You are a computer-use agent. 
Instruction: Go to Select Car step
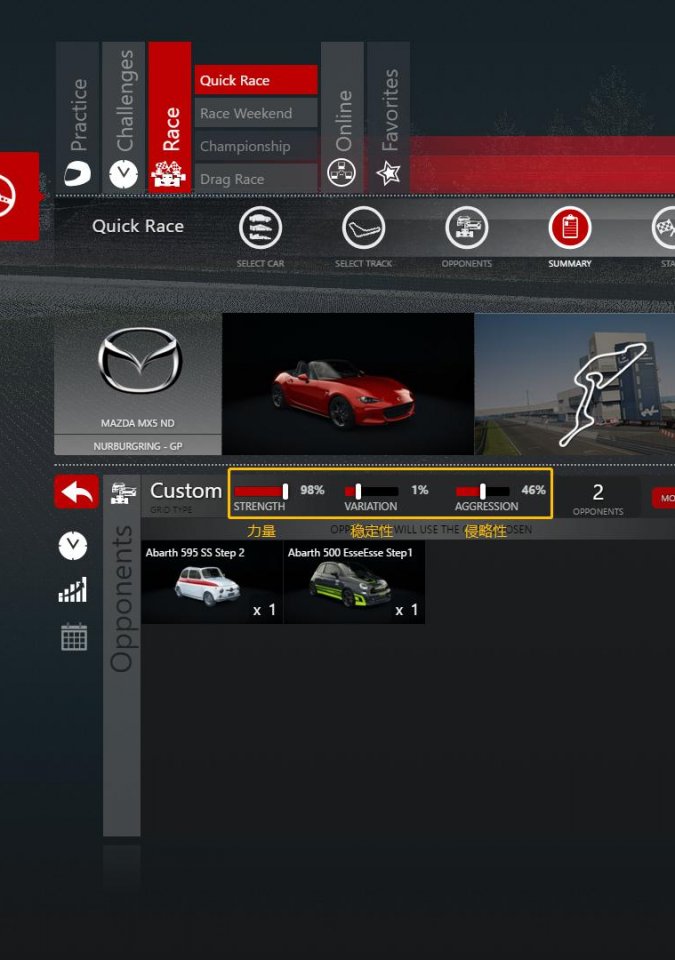point(260,228)
